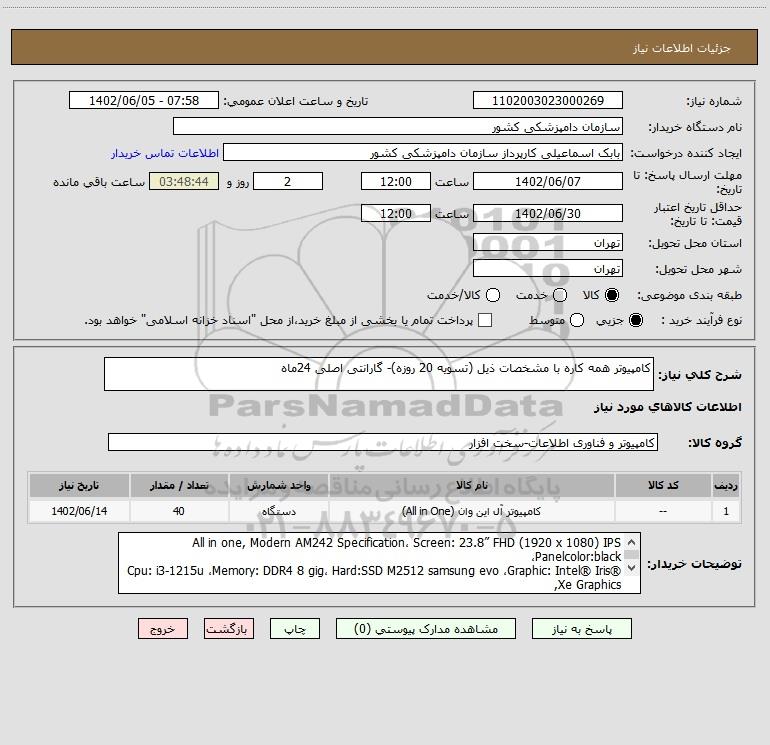The image size is (770, 745).
Task: Click the price validity date 1402/06/30 field
Action: [548, 213]
